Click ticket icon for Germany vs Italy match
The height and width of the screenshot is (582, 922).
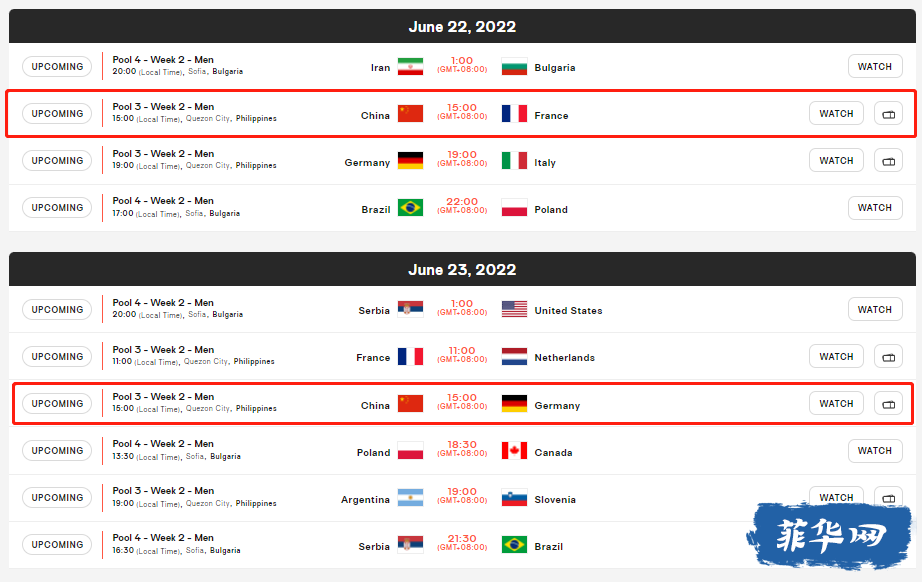pos(888,160)
